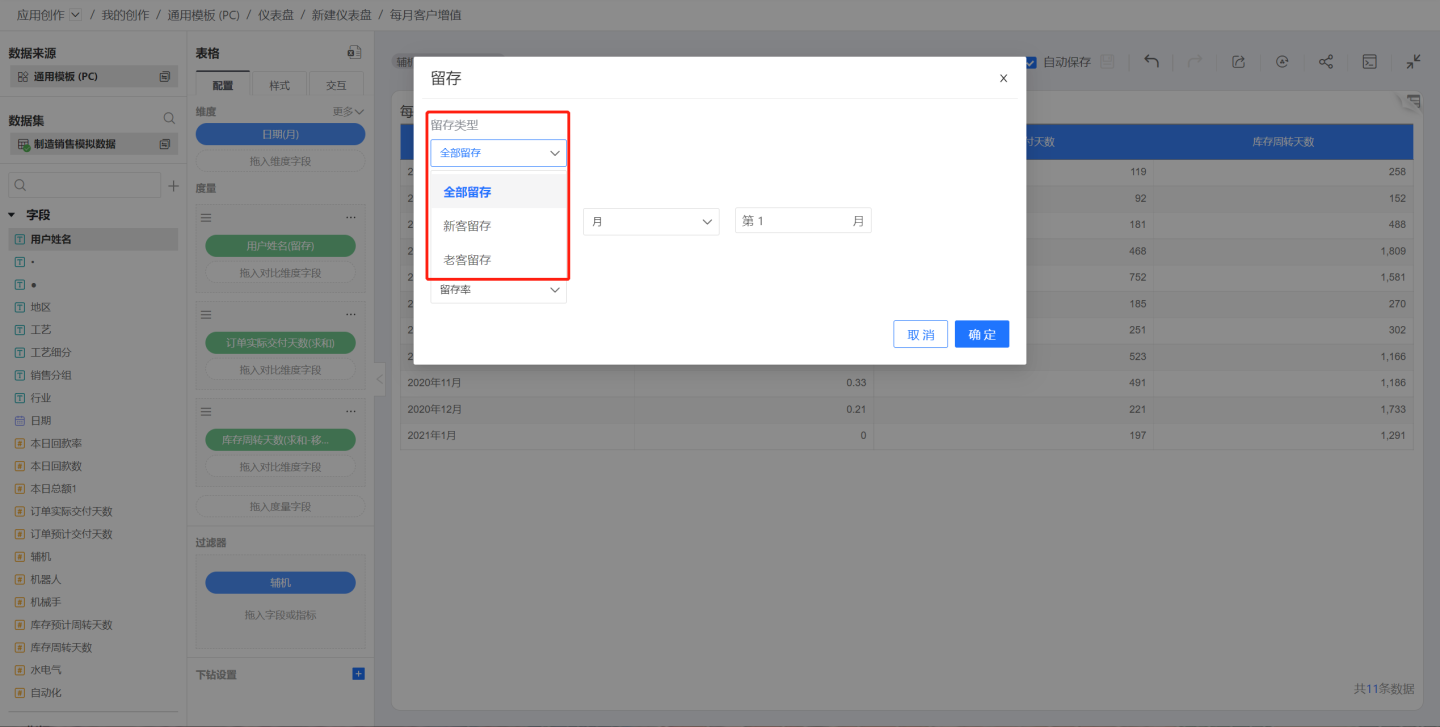Click the plus icon to add a field
Image resolution: width=1440 pixels, height=727 pixels.
tap(173, 186)
